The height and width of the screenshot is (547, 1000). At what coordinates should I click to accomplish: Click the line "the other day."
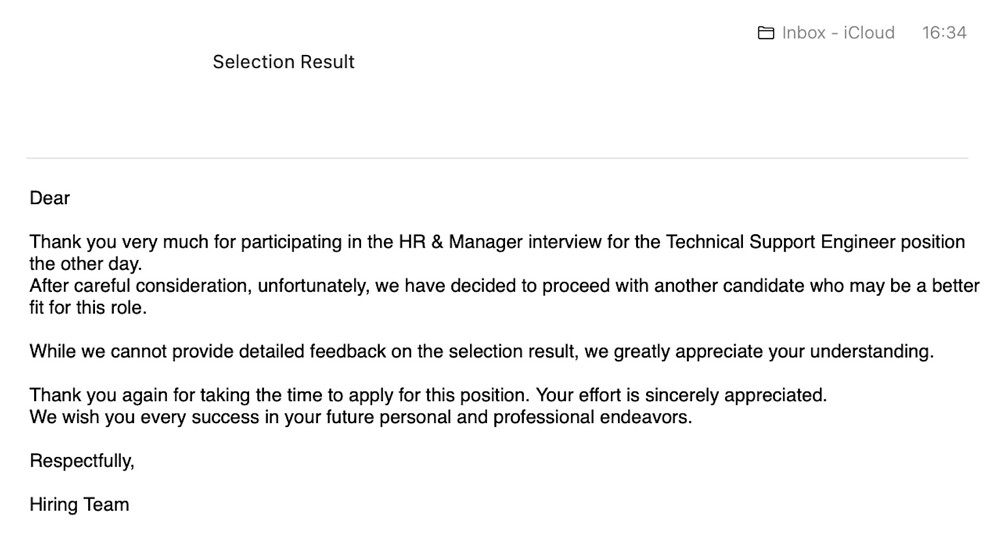point(85,264)
